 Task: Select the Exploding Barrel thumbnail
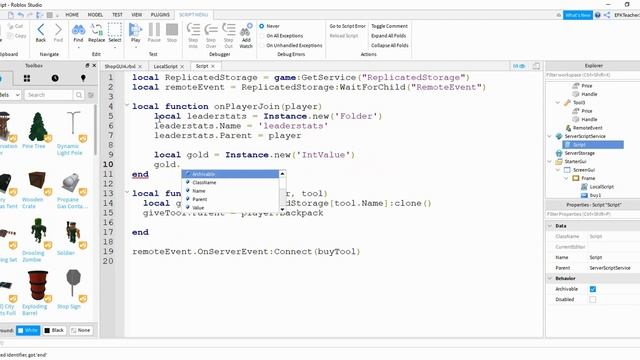click(x=38, y=286)
